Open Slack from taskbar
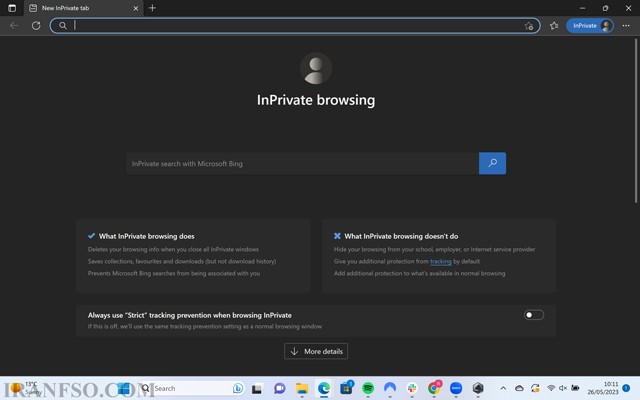This screenshot has height=400, width=640. [x=412, y=388]
